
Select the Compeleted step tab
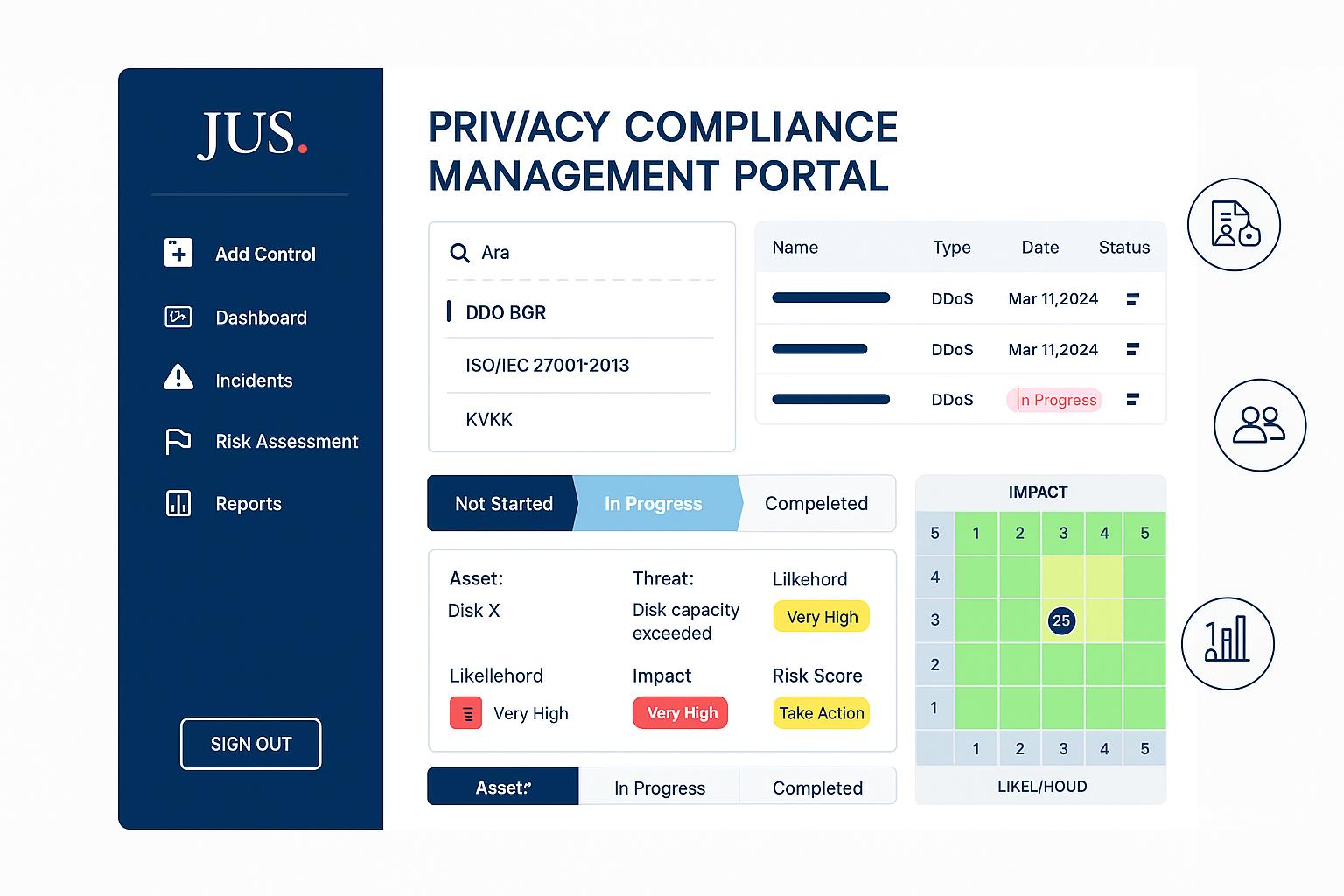(x=815, y=504)
